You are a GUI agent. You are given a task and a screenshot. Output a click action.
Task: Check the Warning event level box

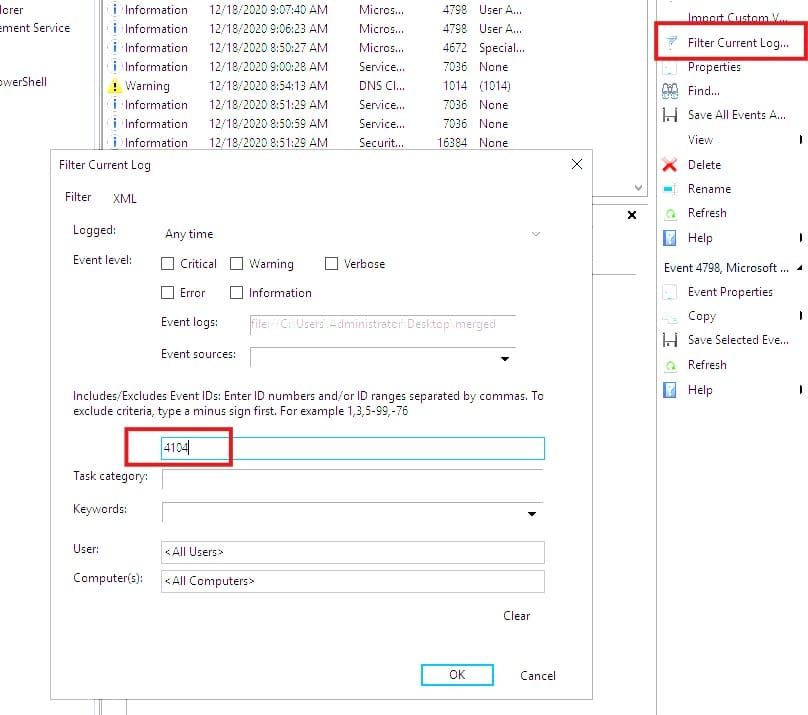(x=237, y=264)
